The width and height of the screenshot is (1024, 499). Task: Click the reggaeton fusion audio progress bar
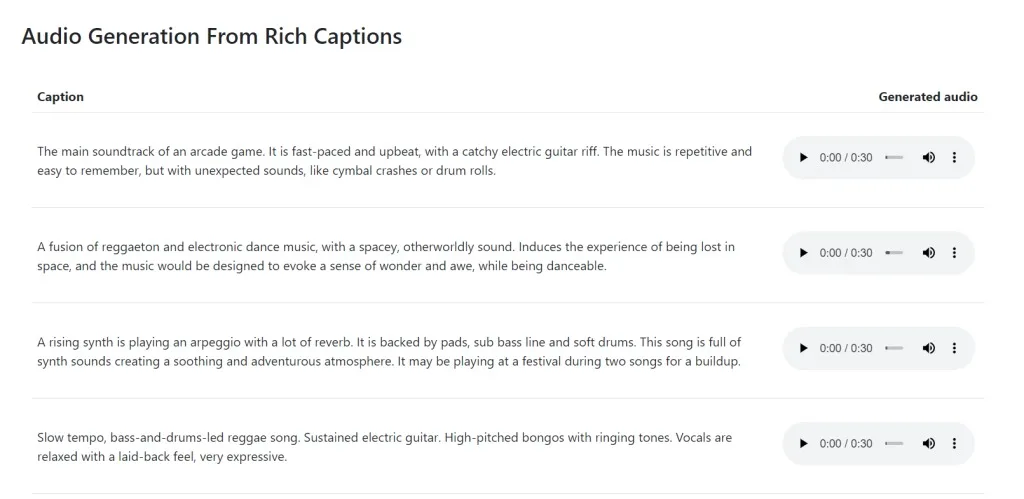(x=894, y=253)
